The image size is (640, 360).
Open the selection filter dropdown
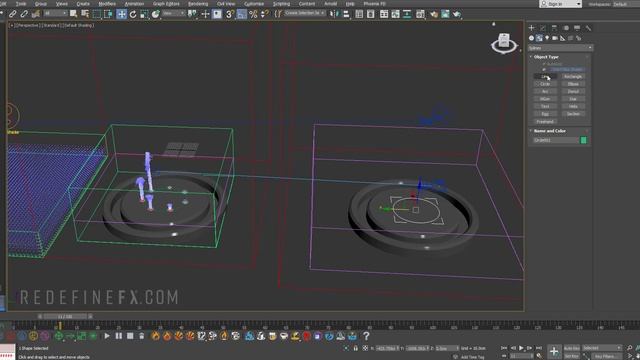pyautogui.click(x=55, y=14)
